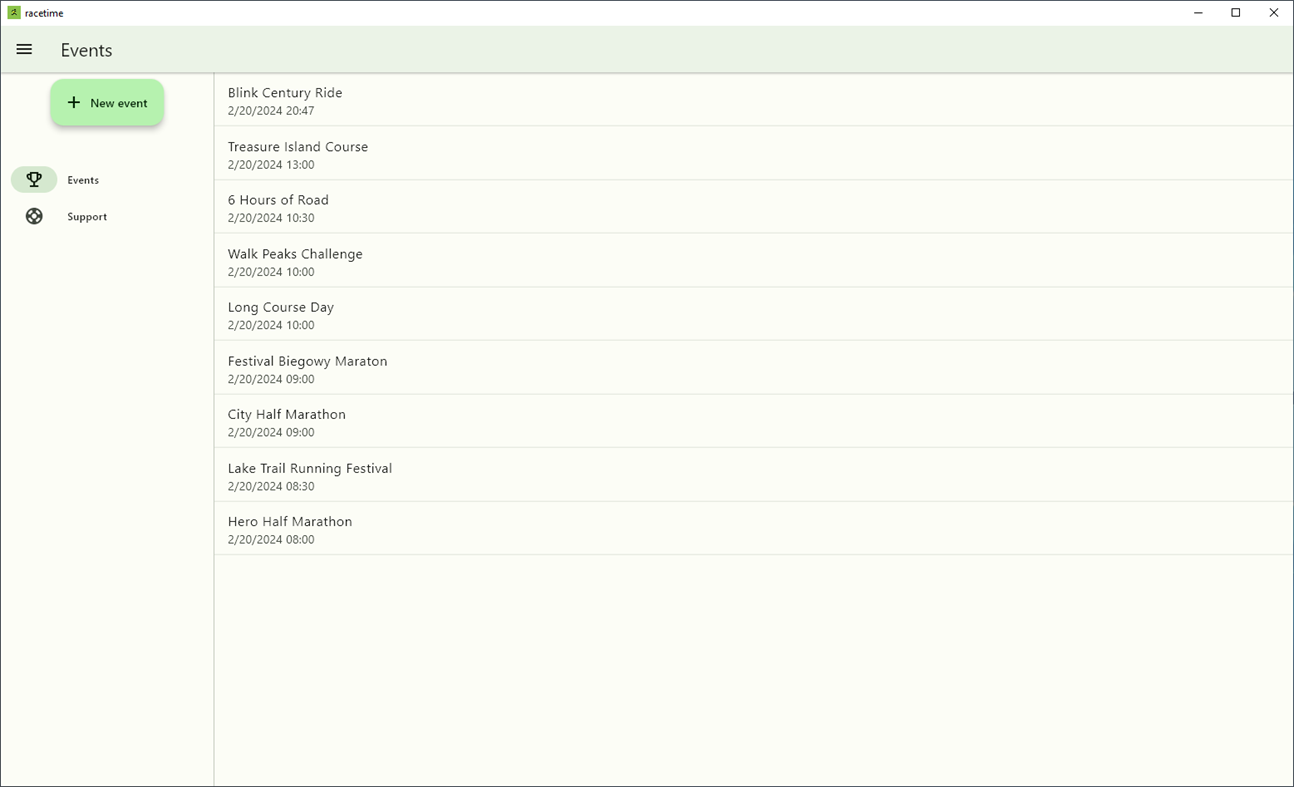Screen dimensions: 1294x787
Task: Switch to the Events section
Action: (83, 180)
